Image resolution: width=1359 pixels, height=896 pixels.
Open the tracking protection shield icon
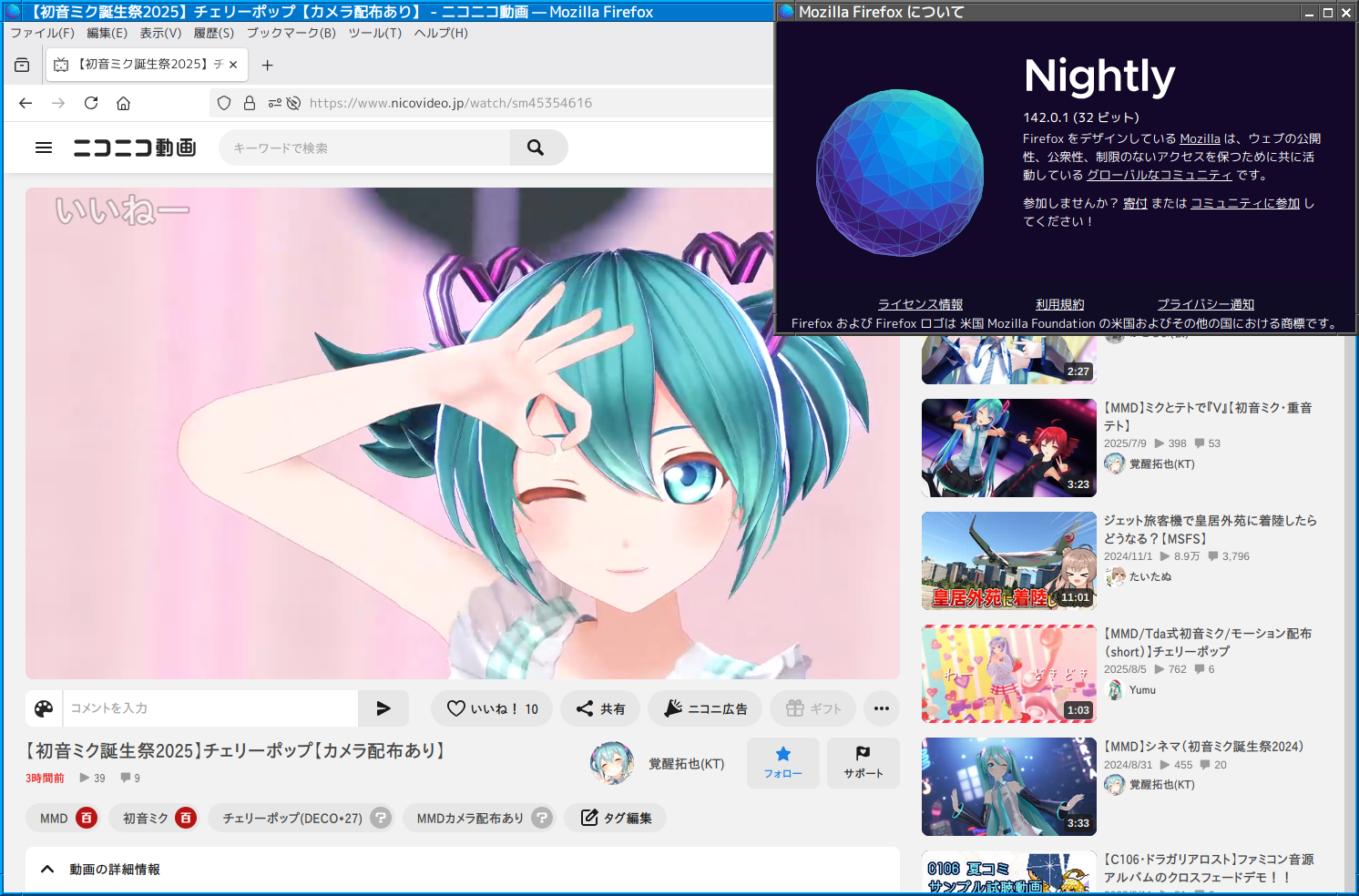tap(224, 103)
